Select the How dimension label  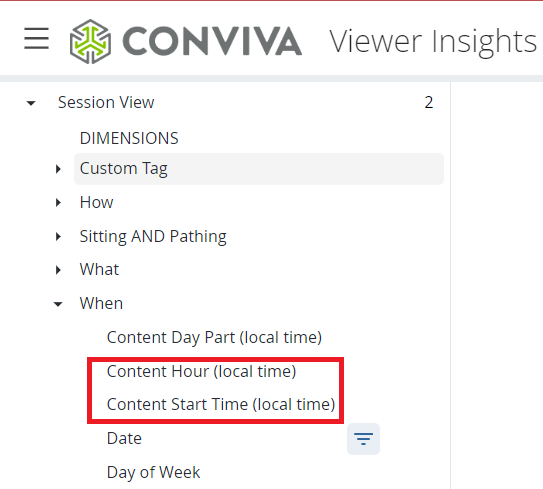point(96,202)
